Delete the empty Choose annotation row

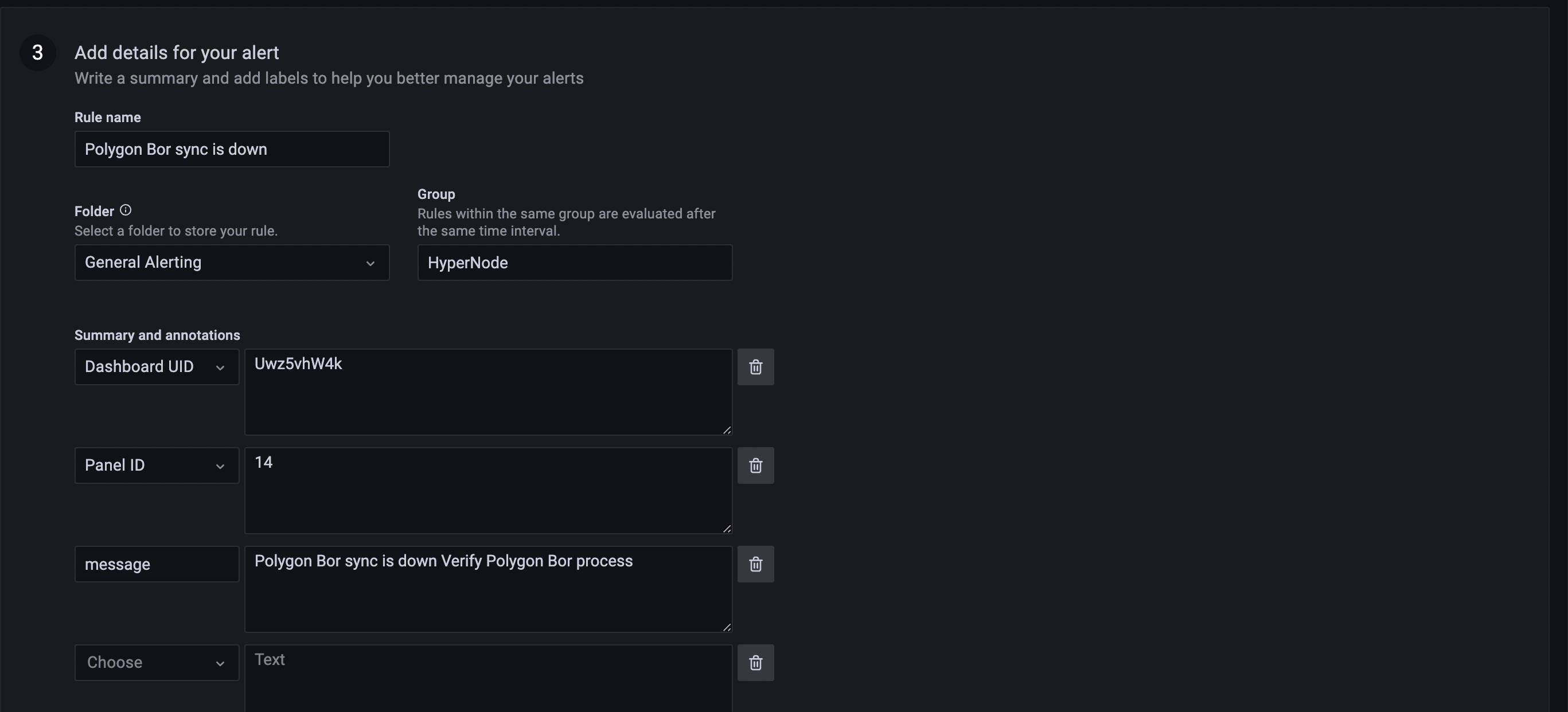755,663
